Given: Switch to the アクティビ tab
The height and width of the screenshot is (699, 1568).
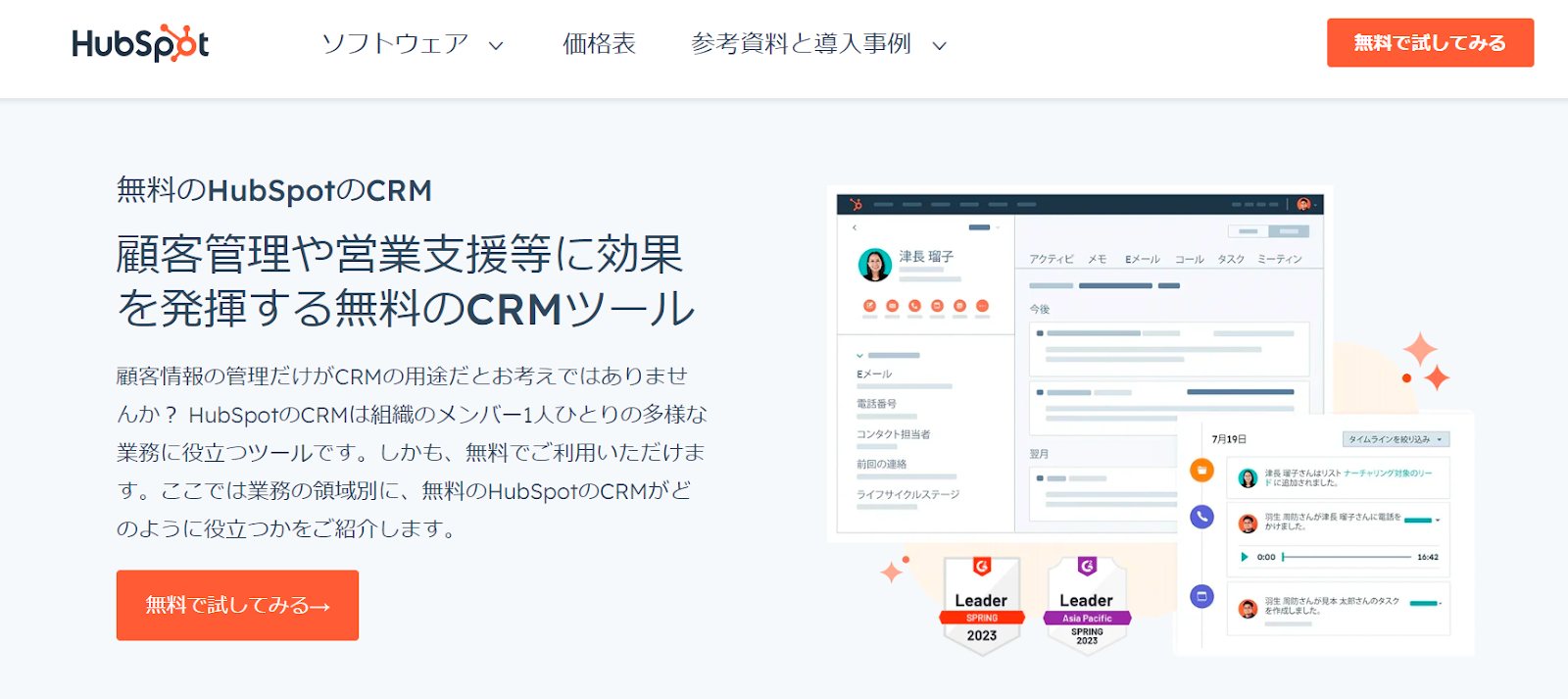Looking at the screenshot, I should click(x=1052, y=260).
